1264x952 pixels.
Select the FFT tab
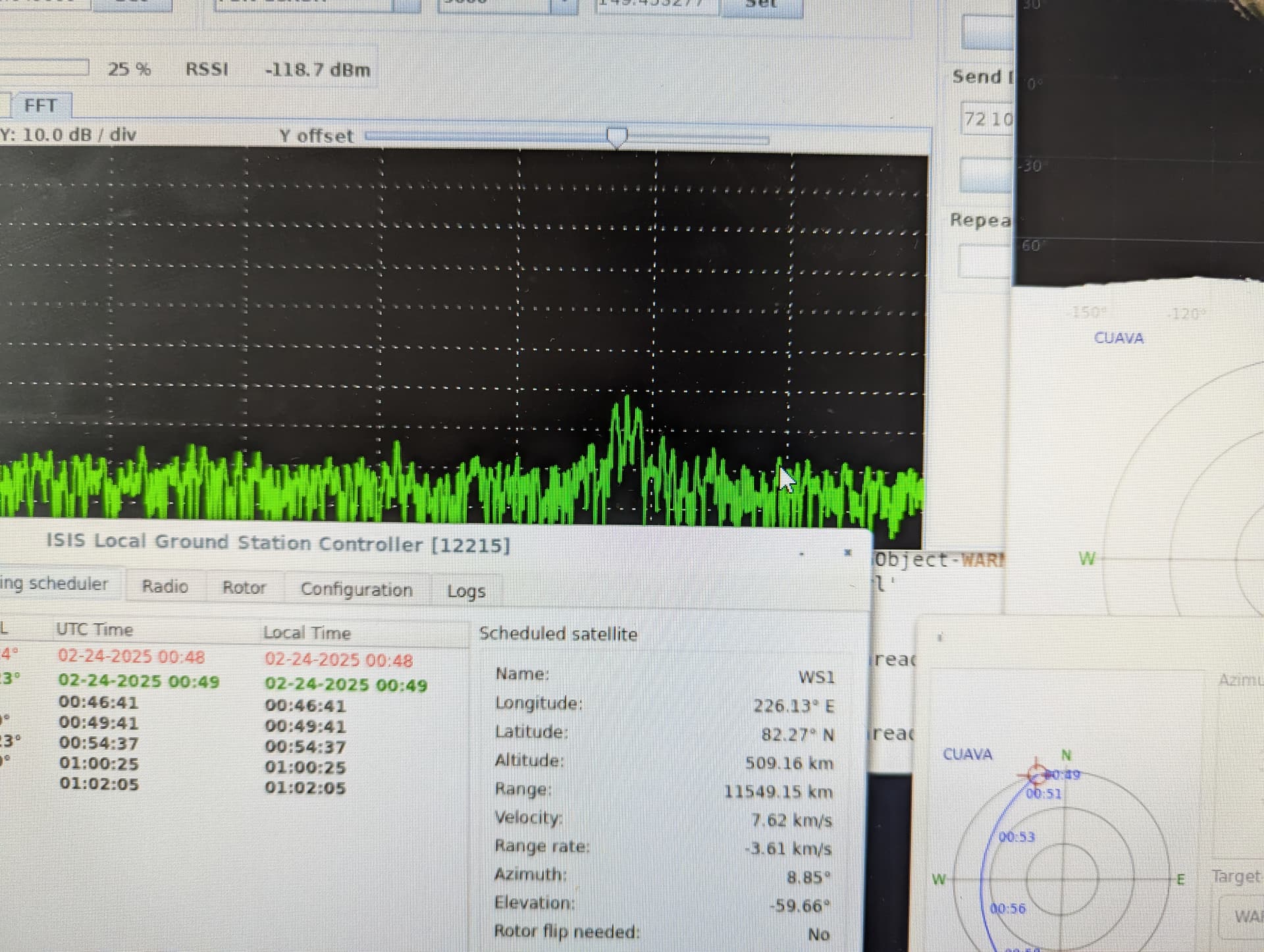(x=40, y=105)
